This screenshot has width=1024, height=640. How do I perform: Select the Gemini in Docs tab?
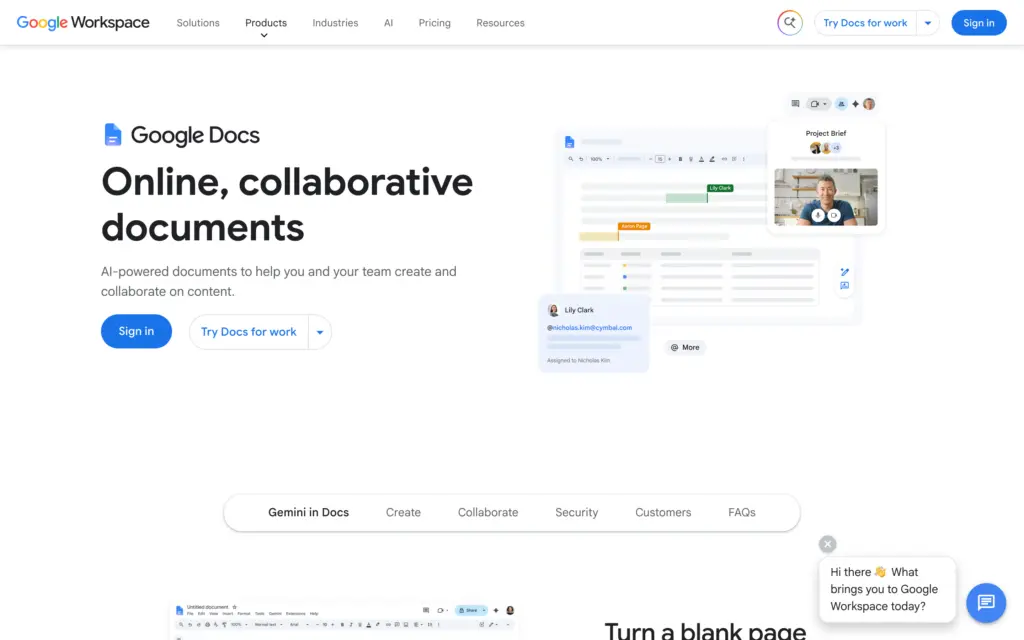(x=308, y=513)
